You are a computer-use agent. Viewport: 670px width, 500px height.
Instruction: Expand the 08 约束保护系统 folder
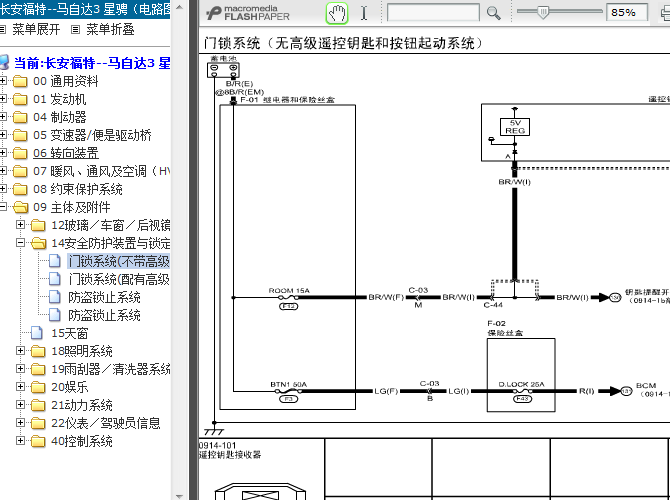click(3, 189)
